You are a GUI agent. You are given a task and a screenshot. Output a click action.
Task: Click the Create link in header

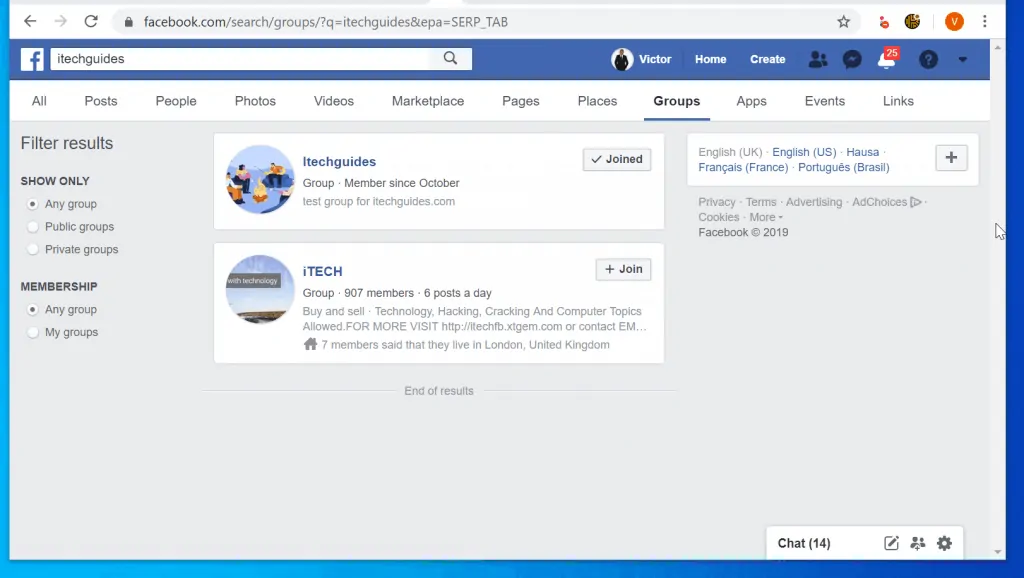tap(767, 59)
